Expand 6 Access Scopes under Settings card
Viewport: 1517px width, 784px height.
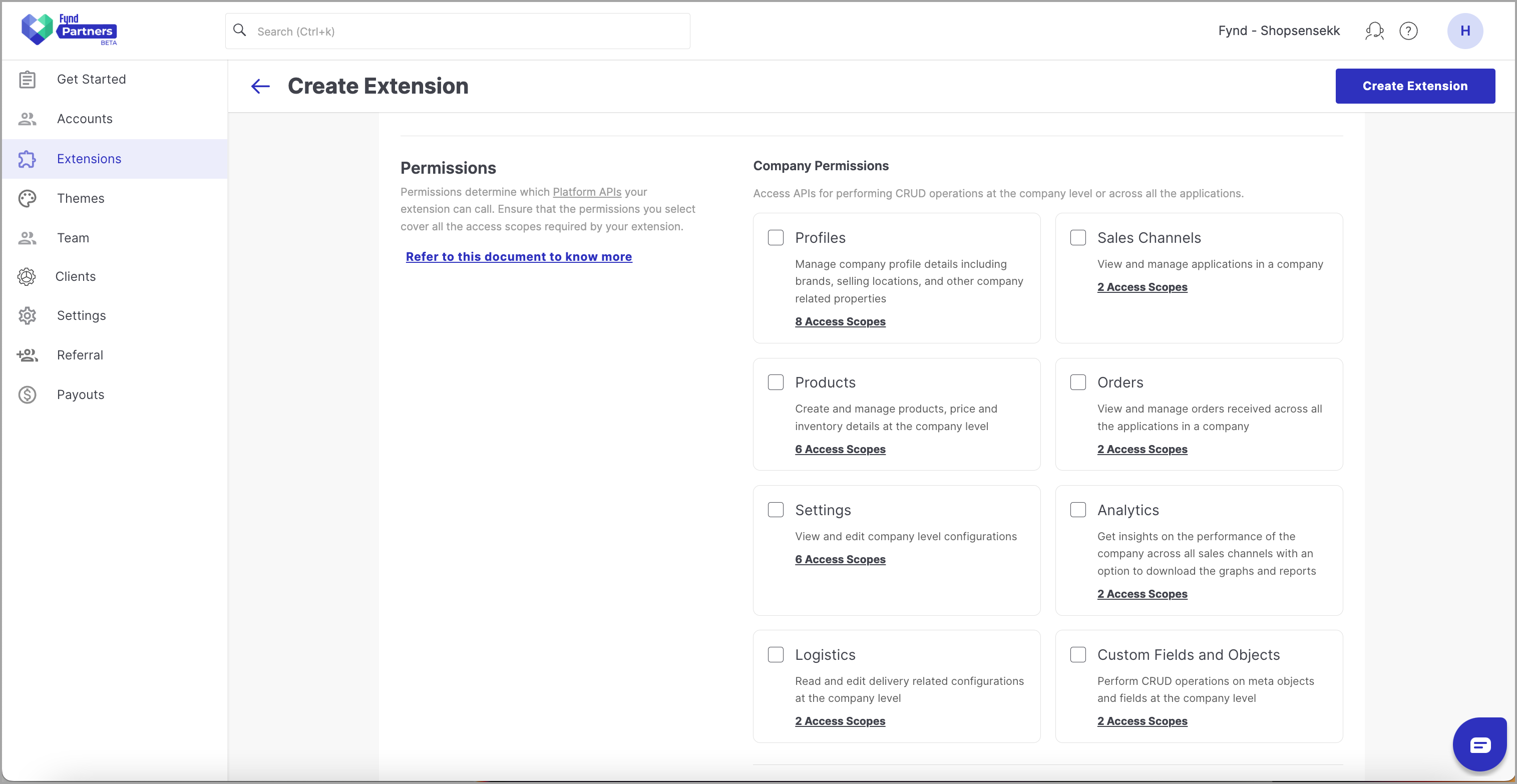(x=840, y=560)
